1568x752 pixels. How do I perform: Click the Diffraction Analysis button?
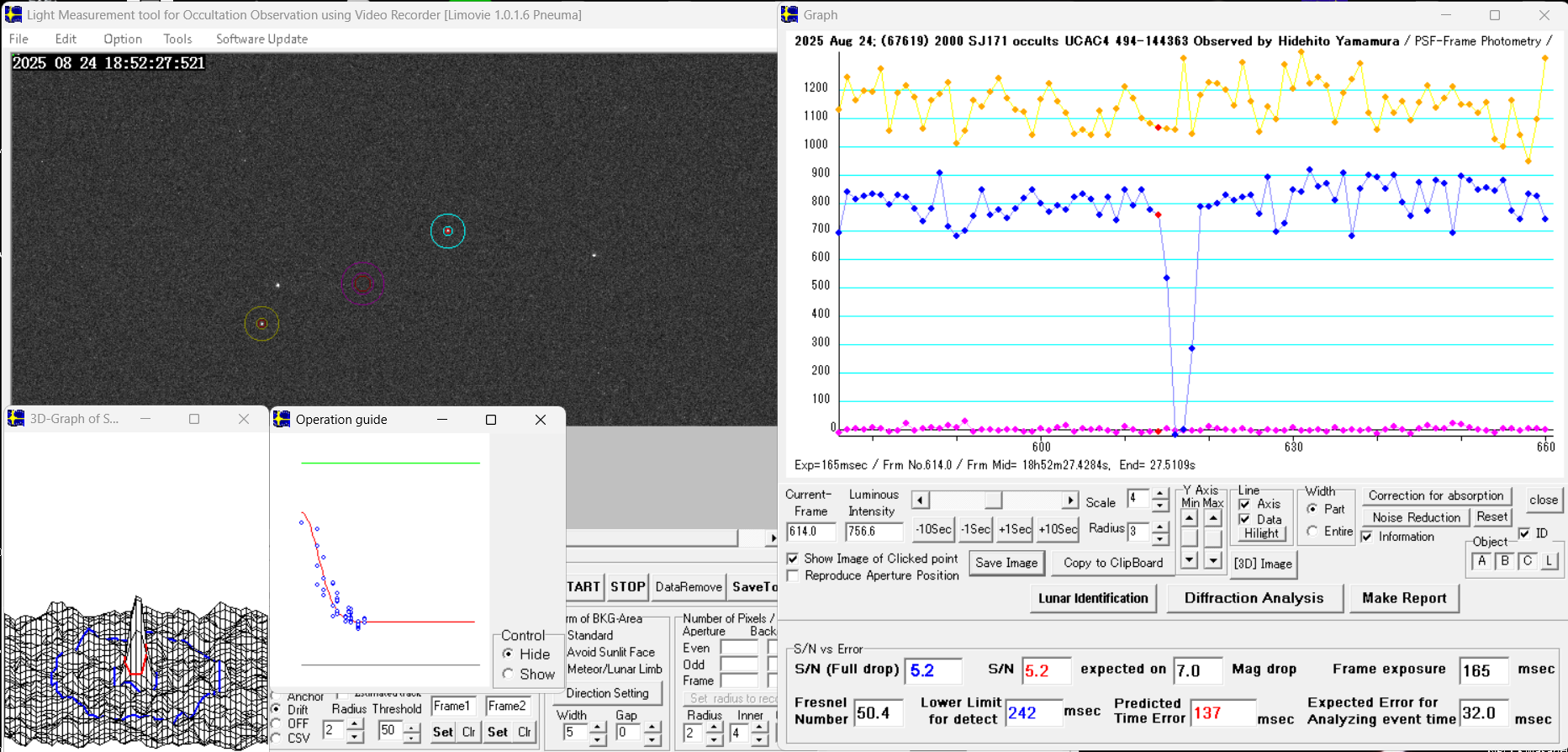[x=1253, y=598]
